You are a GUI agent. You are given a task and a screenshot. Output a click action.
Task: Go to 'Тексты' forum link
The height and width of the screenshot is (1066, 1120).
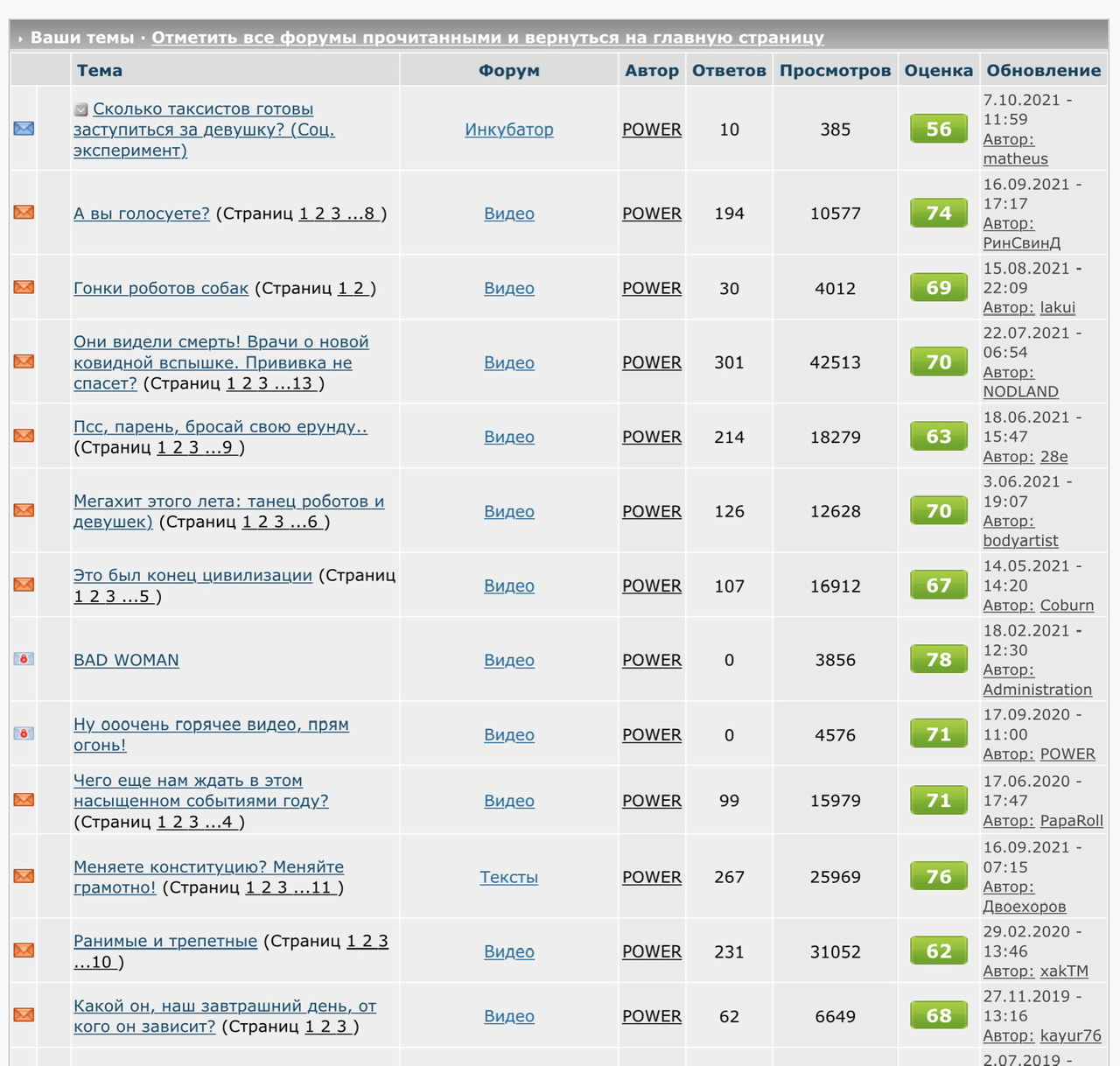coord(509,877)
